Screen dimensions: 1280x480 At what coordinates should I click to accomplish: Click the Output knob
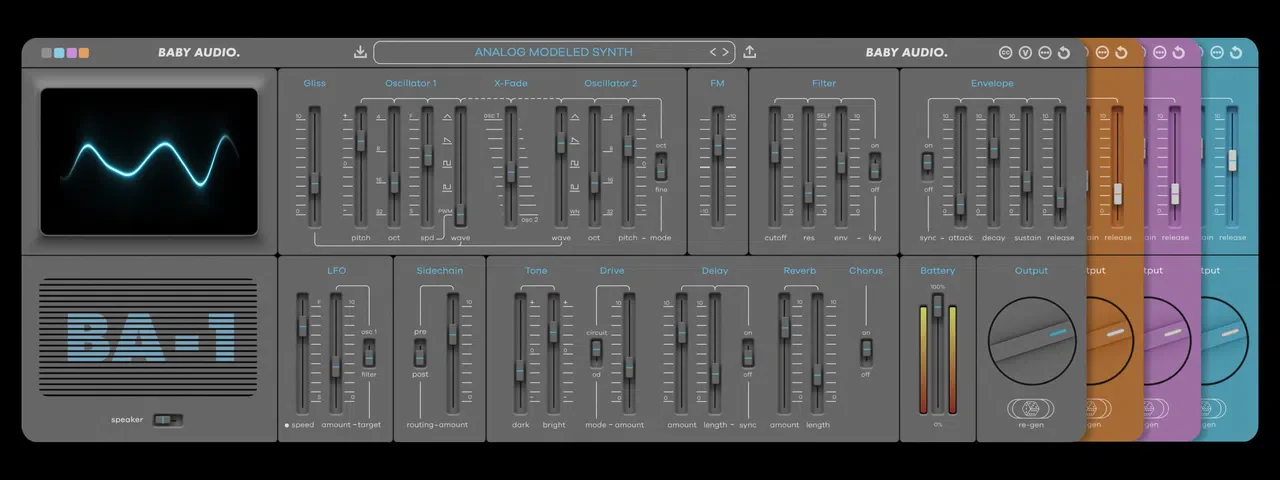click(1031, 337)
